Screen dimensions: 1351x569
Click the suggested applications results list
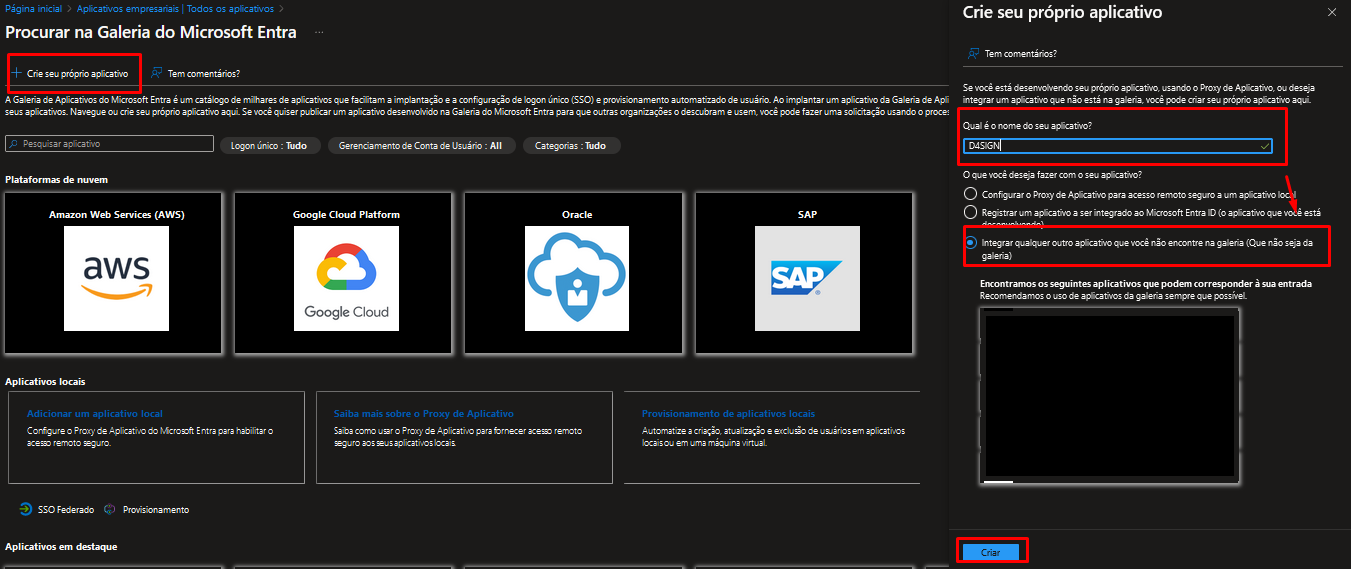pos(1109,397)
